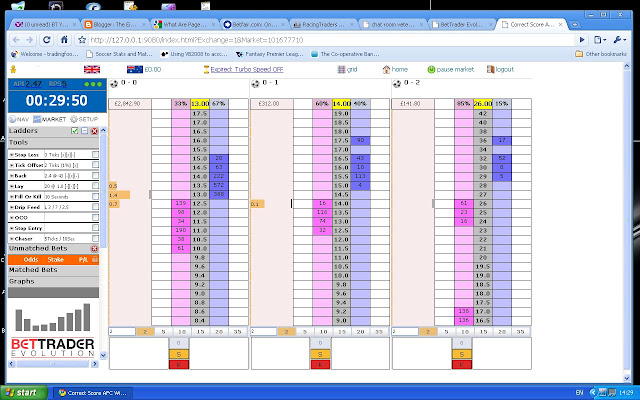Click the orange S button under 0 - 0 ladder
Image resolution: width=640 pixels, height=400 pixels.
[179, 354]
